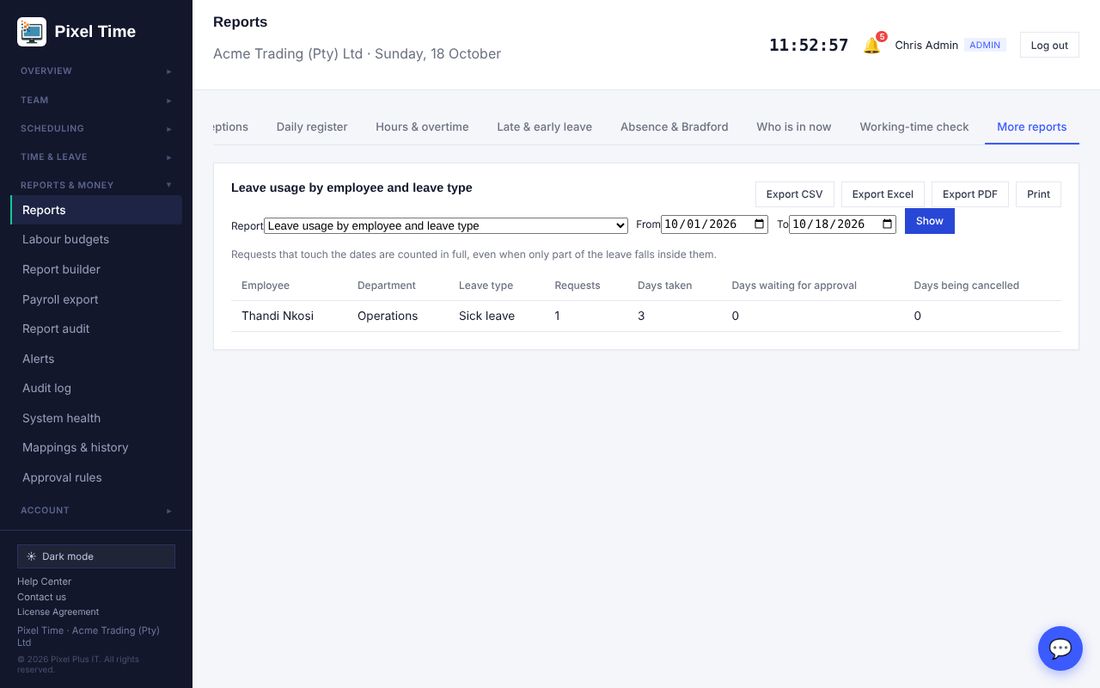Click into the To date field
The image size is (1100, 688).
pyautogui.click(x=843, y=224)
